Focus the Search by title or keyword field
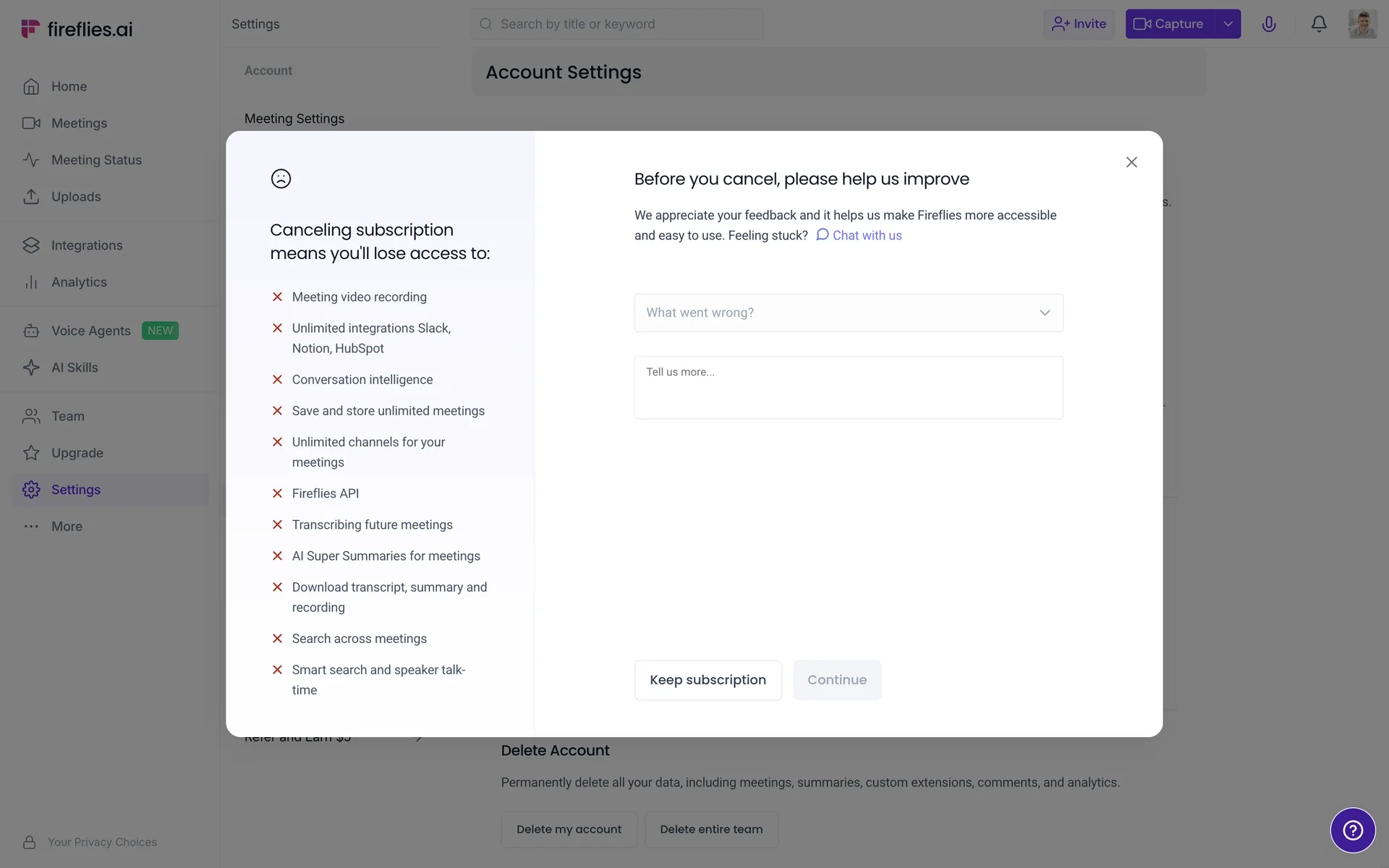 [x=616, y=24]
